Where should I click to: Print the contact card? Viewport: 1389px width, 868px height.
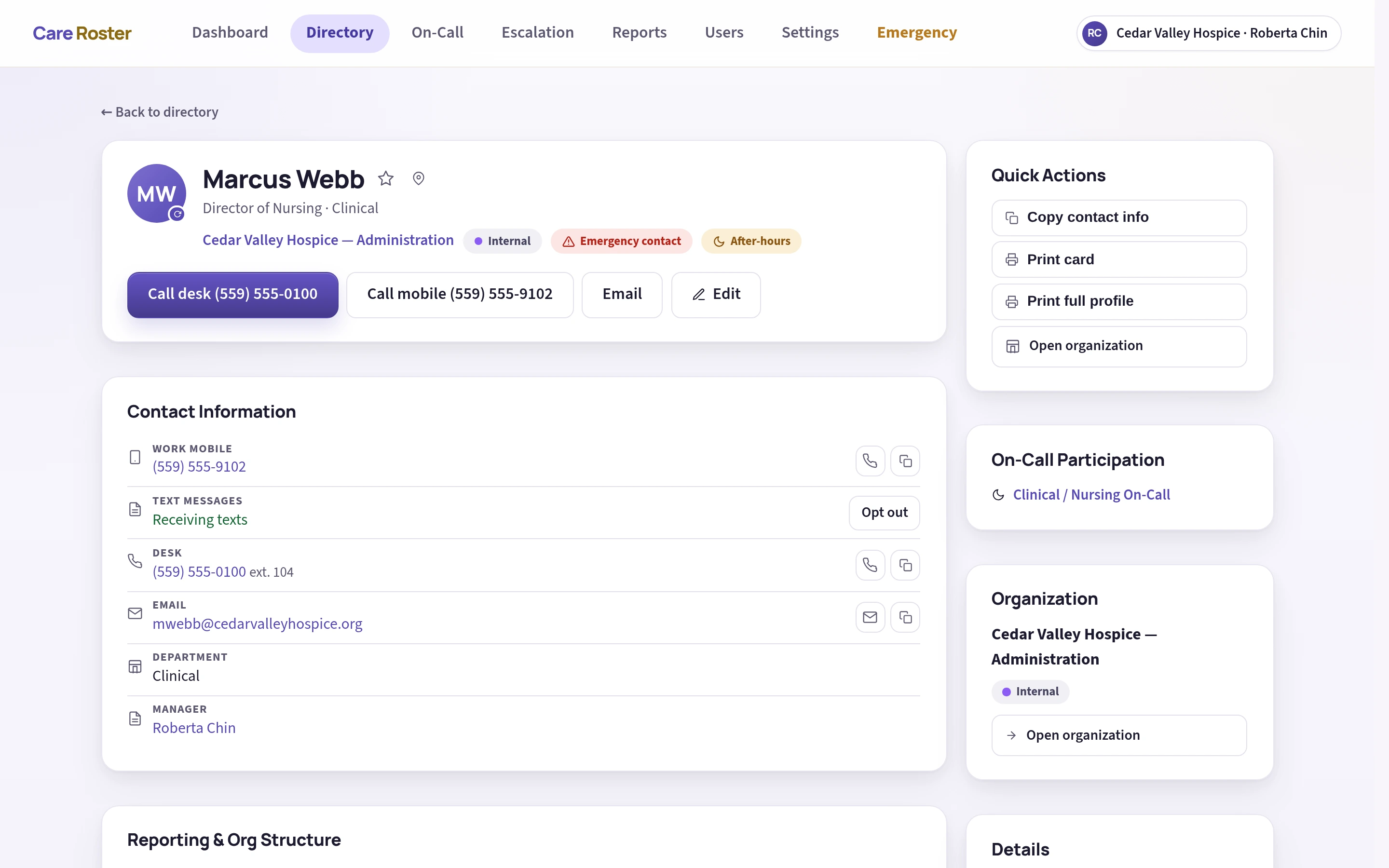tap(1118, 259)
